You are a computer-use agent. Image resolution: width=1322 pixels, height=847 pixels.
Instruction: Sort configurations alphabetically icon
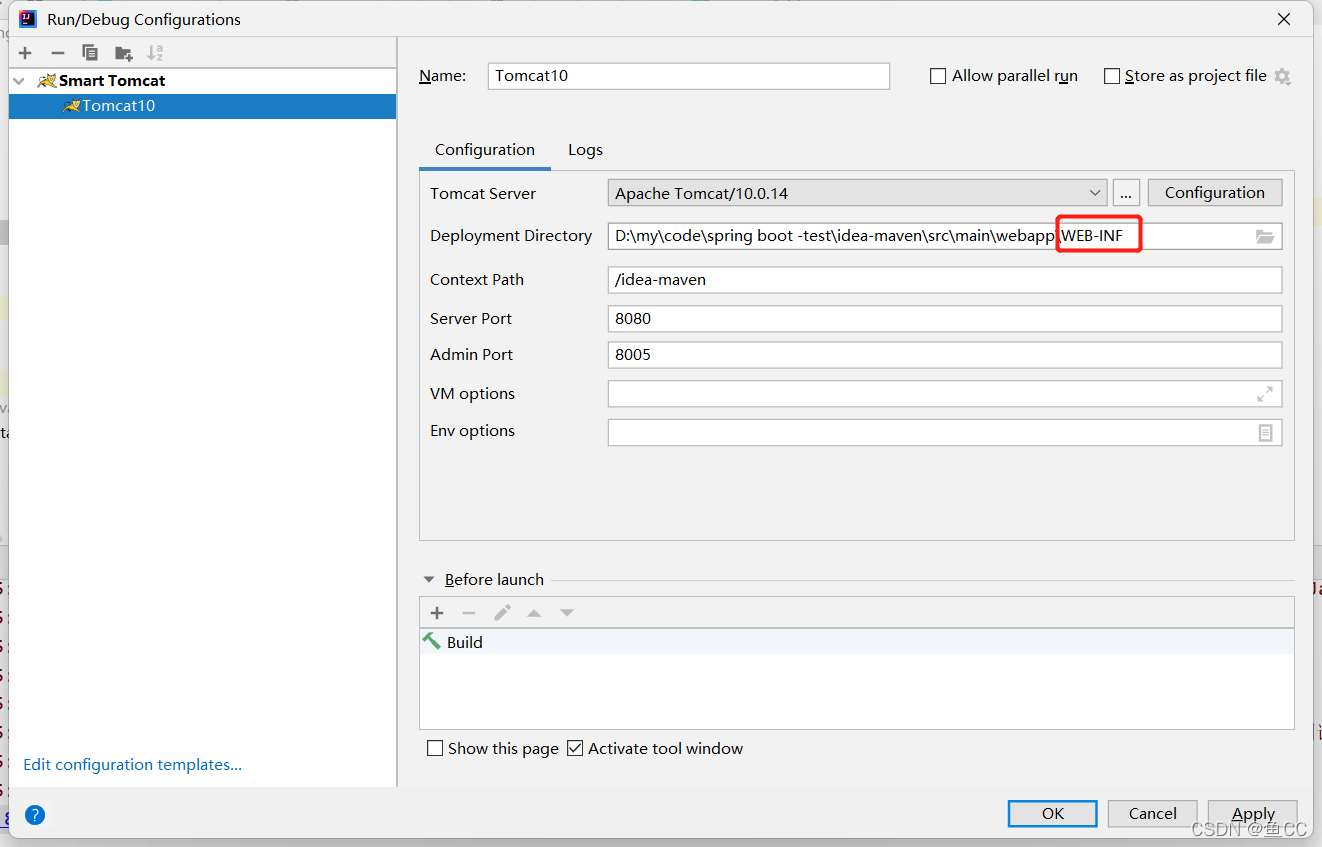point(155,53)
